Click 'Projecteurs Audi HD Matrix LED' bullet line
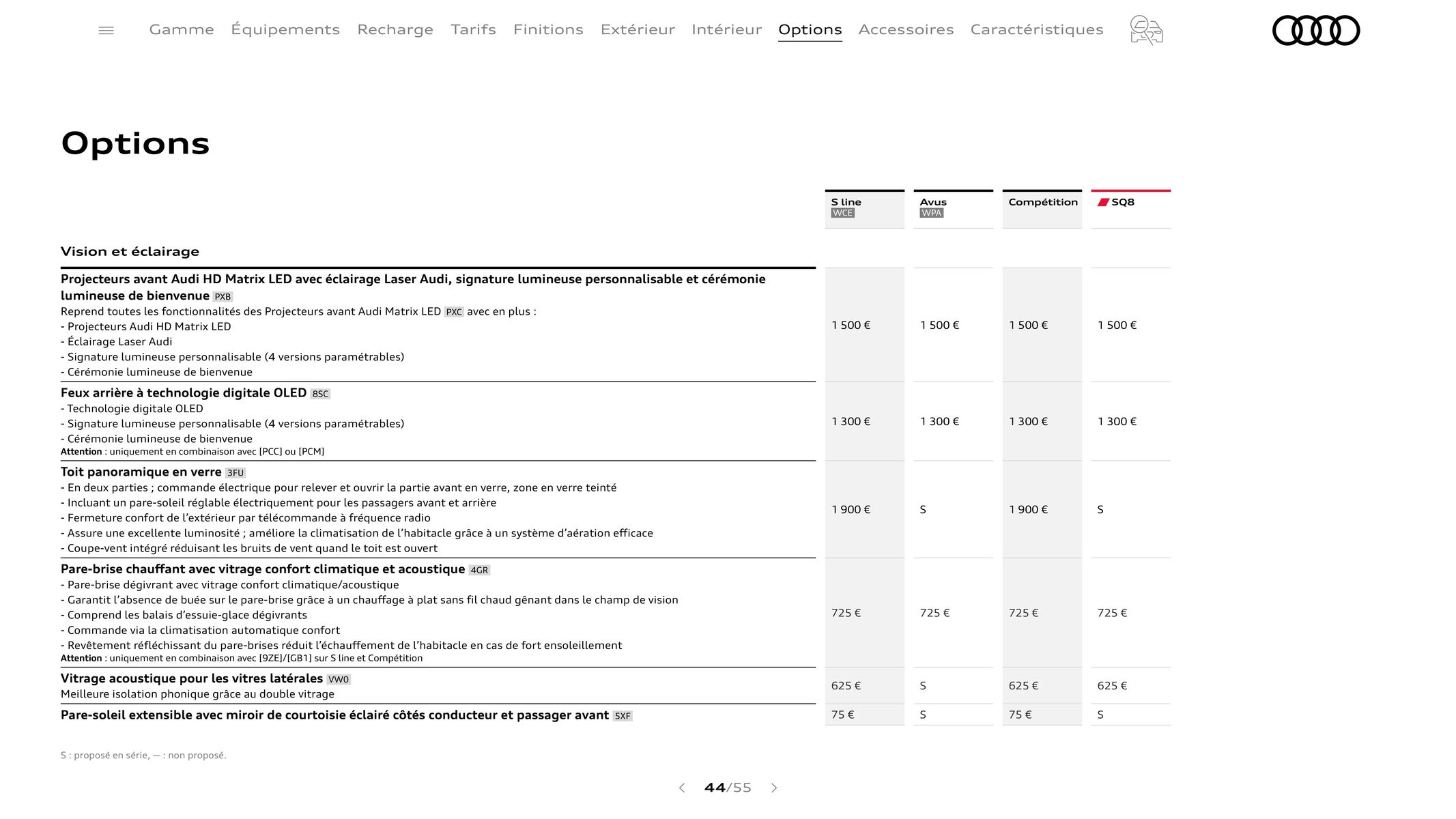The image size is (1456, 819). [146, 327]
